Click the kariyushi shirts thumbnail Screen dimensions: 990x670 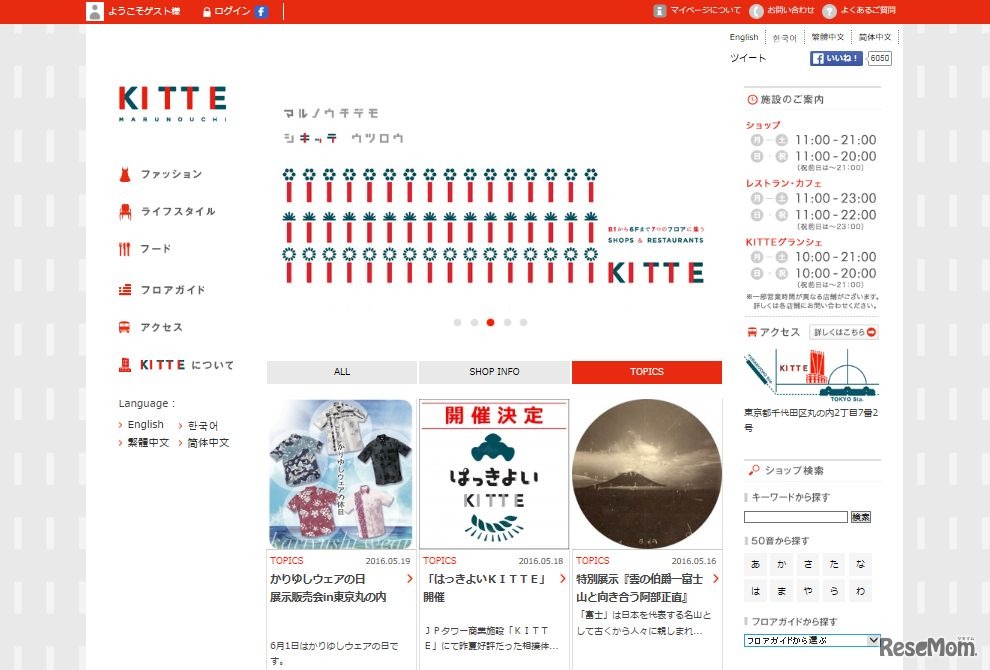[341, 474]
